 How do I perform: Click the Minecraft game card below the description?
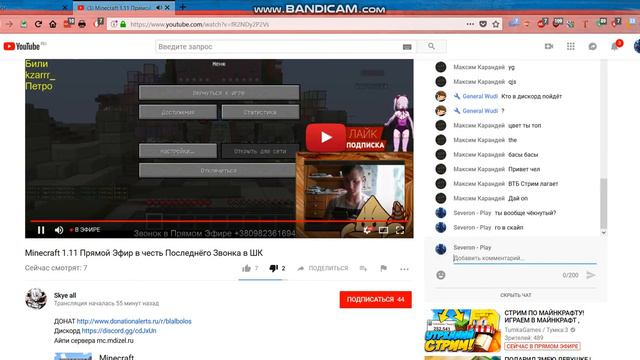(x=94, y=356)
